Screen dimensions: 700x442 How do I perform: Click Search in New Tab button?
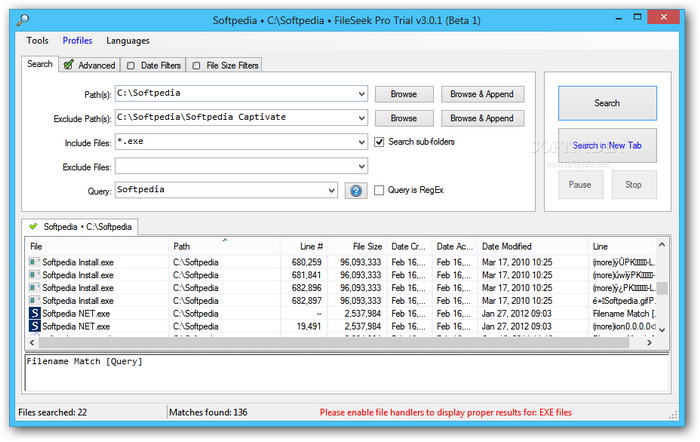click(607, 146)
